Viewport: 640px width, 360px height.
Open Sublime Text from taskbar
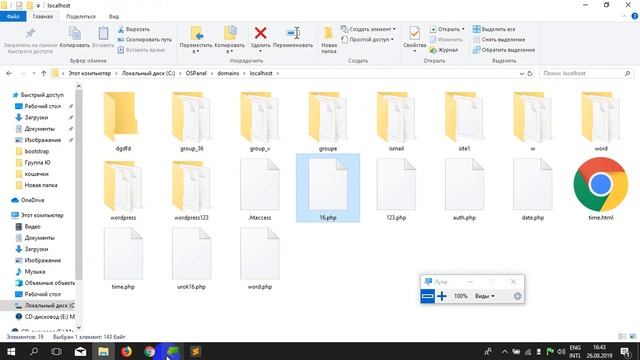(196, 351)
